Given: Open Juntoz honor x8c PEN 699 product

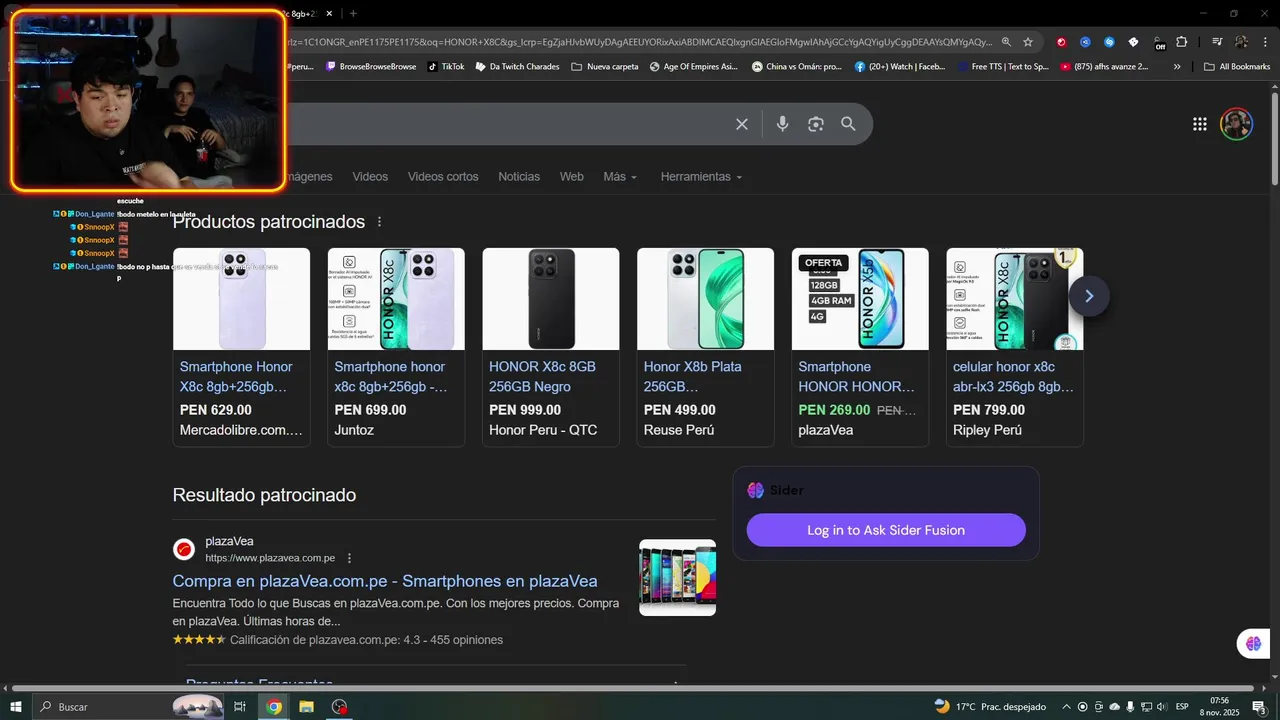Looking at the screenshot, I should pyautogui.click(x=396, y=347).
